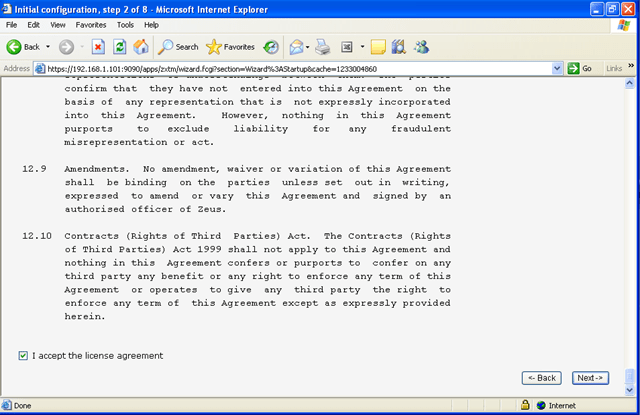
Task: Refresh the page with the Refresh icon
Action: [120, 46]
